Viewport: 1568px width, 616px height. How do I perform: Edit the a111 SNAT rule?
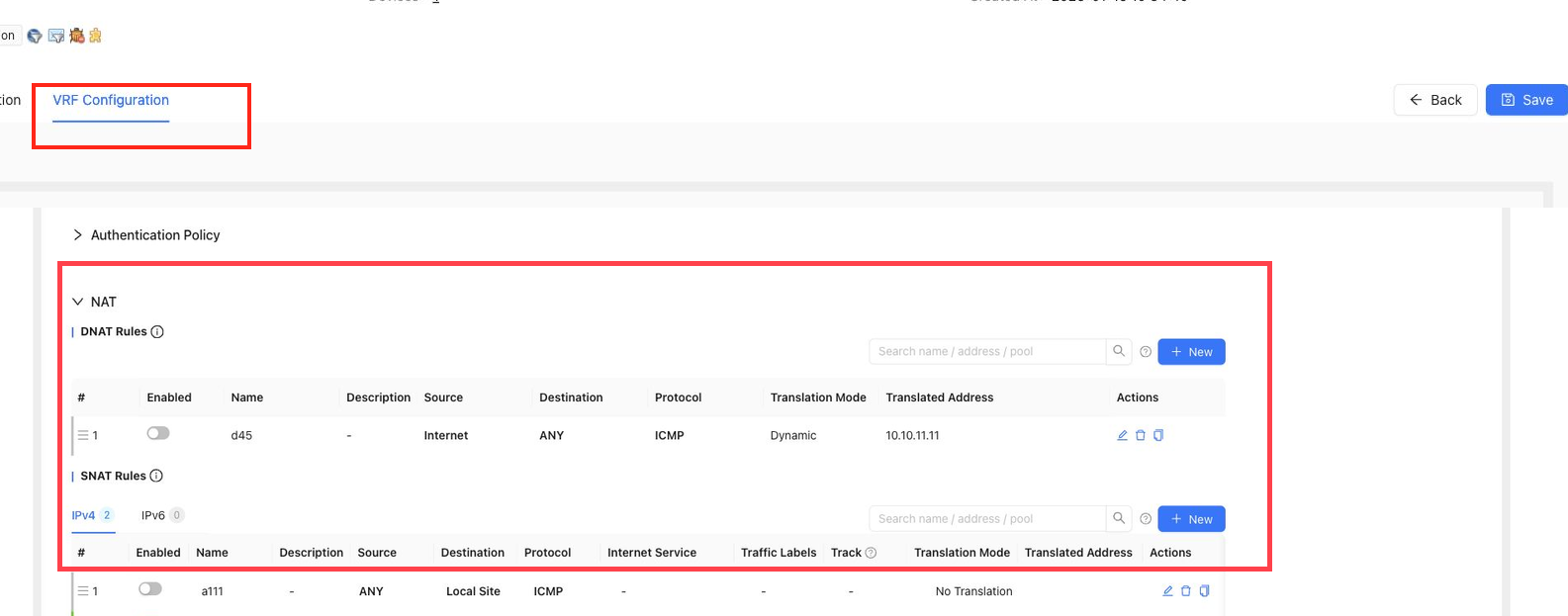[1167, 591]
